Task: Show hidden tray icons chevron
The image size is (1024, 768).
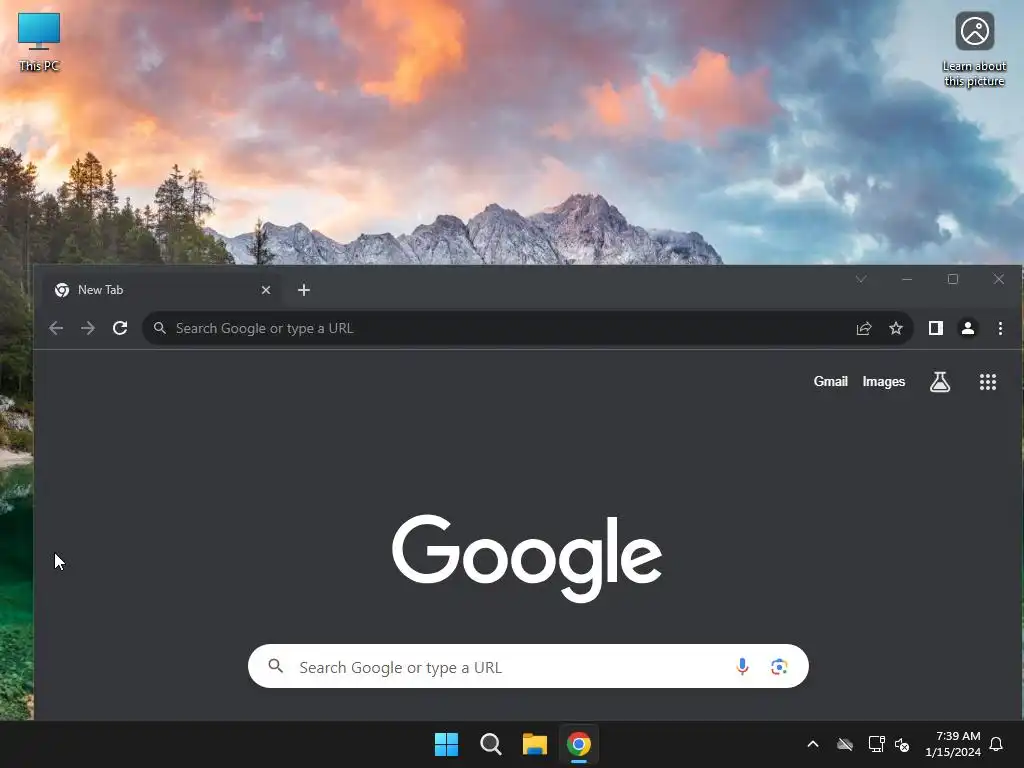Action: coord(813,744)
